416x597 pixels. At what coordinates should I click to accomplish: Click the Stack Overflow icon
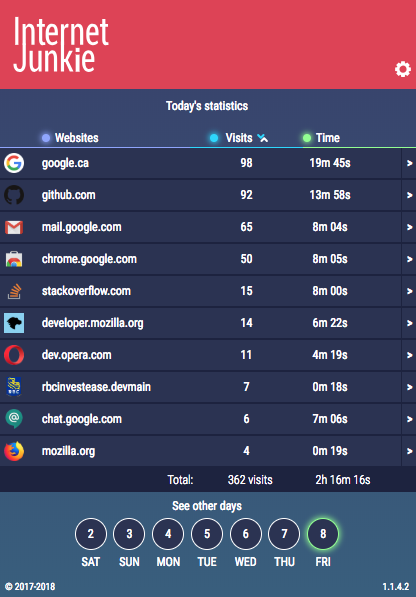(x=14, y=291)
